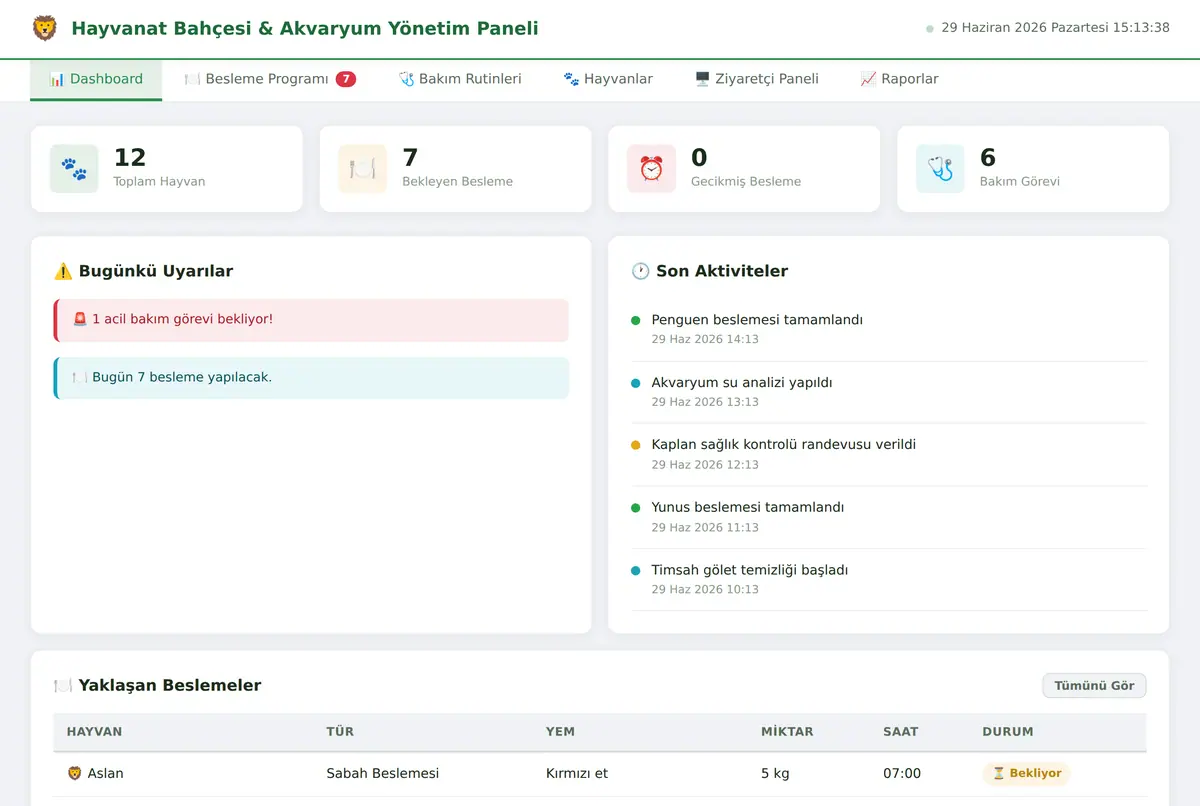Viewport: 1200px width, 806px height.
Task: Click the warning icon beside Bugünkü Uyarılar
Action: pos(63,271)
